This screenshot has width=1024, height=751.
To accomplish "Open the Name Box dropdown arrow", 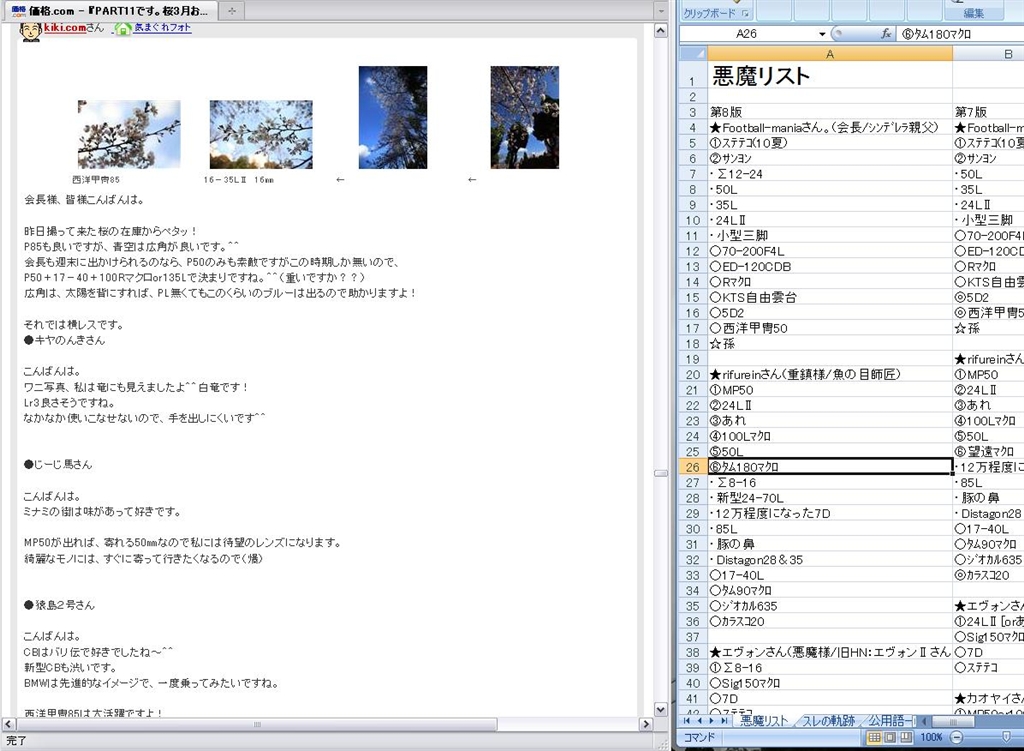I will [x=822, y=33].
